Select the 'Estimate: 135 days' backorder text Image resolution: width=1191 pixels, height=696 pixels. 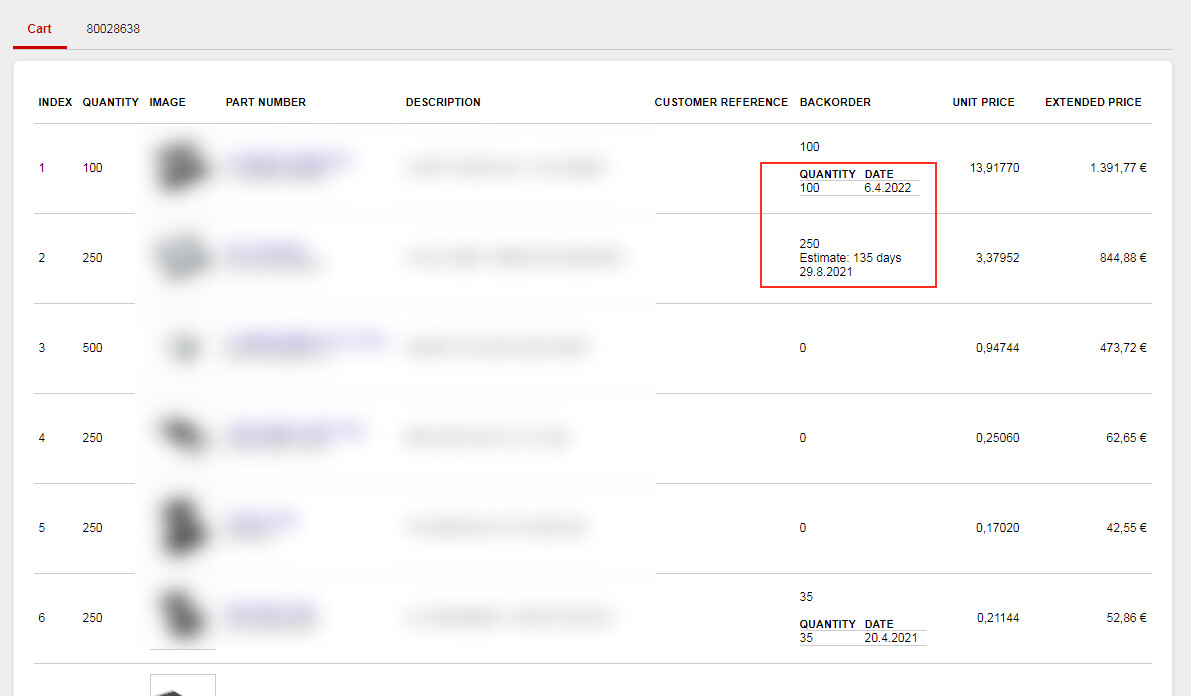850,258
